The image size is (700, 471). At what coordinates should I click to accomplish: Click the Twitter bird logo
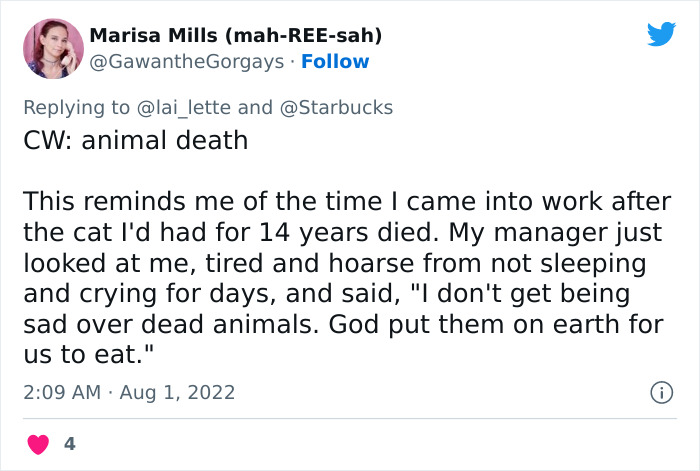tap(661, 34)
